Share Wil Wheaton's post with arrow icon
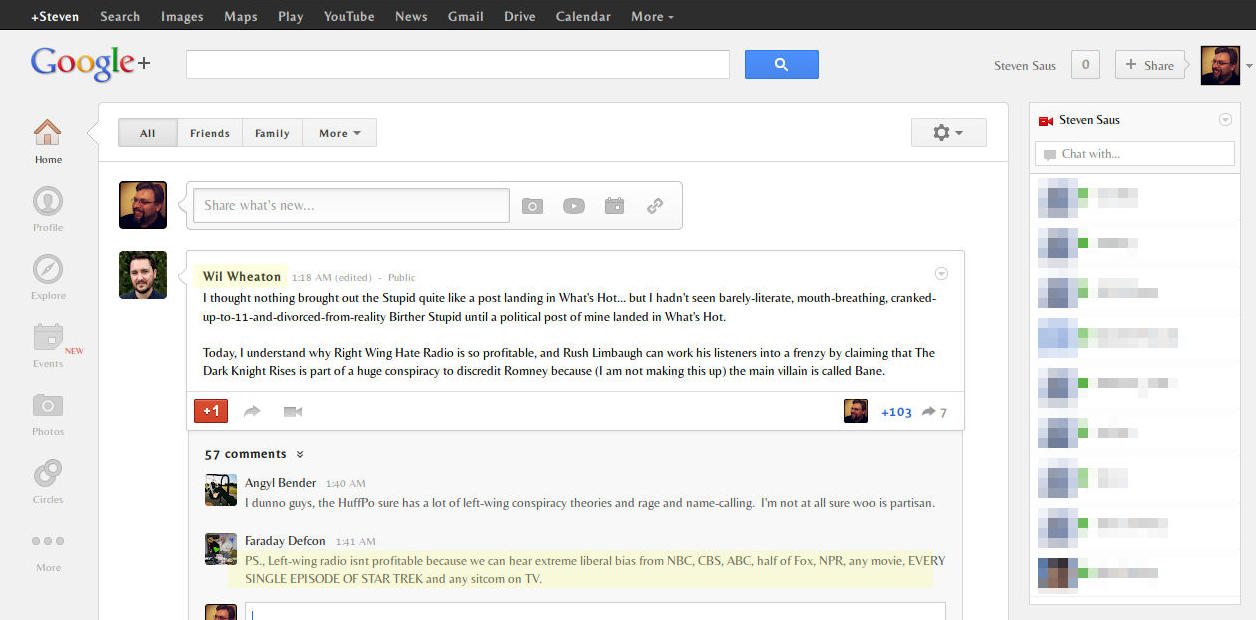This screenshot has width=1256, height=620. (252, 411)
